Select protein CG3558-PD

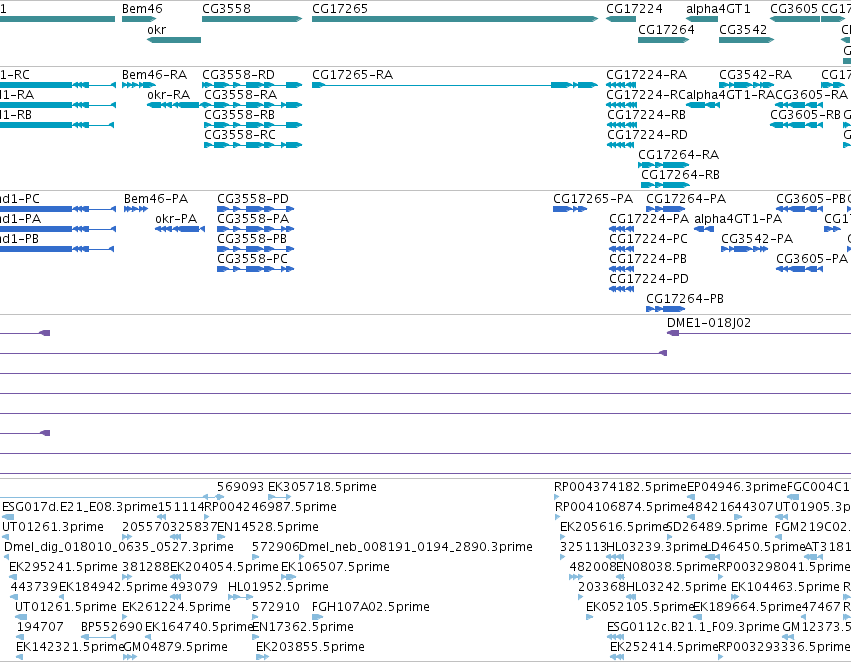(x=256, y=209)
